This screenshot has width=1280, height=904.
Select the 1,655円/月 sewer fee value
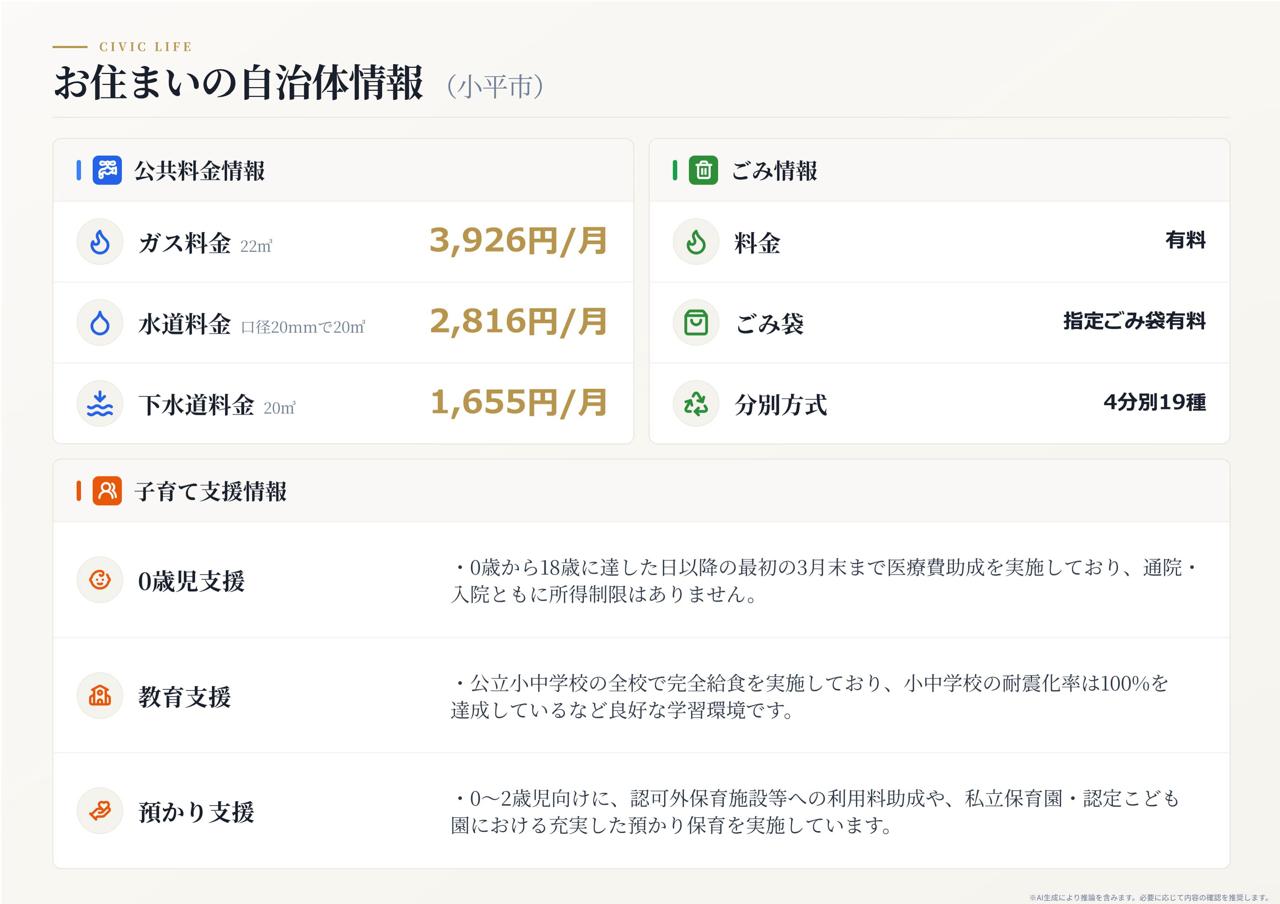[x=519, y=403]
